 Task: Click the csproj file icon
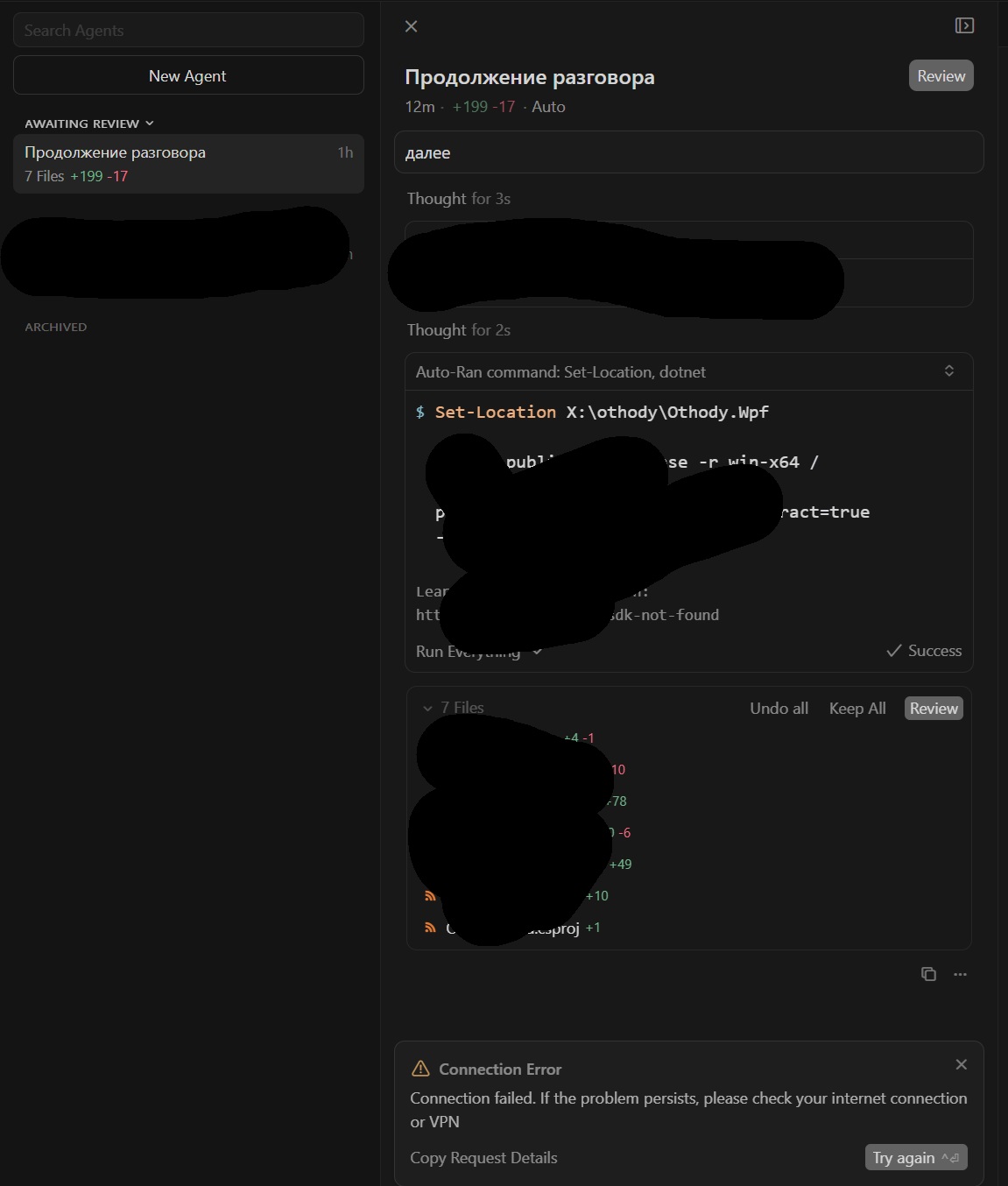(430, 927)
